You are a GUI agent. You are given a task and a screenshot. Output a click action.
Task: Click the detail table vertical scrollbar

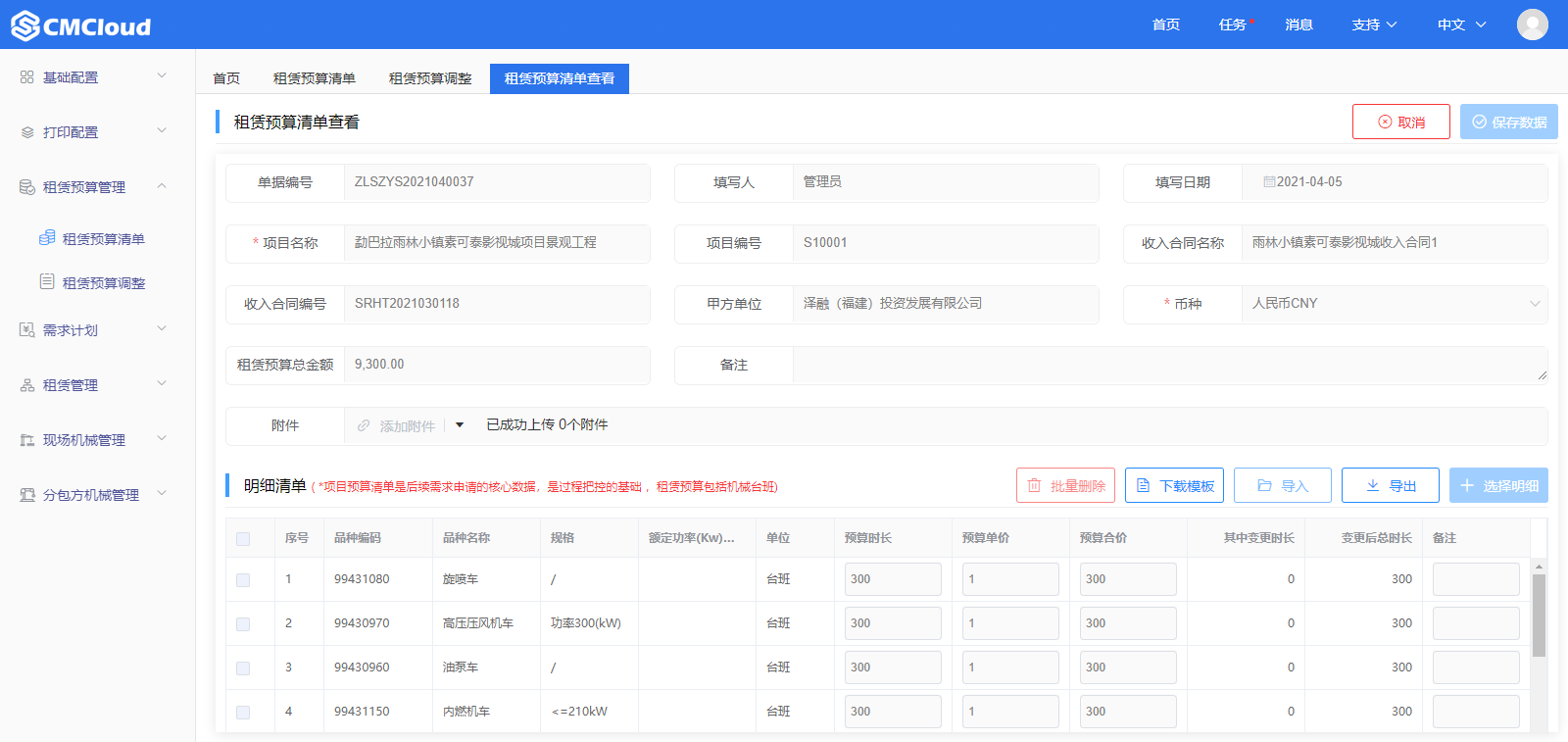point(1539,616)
